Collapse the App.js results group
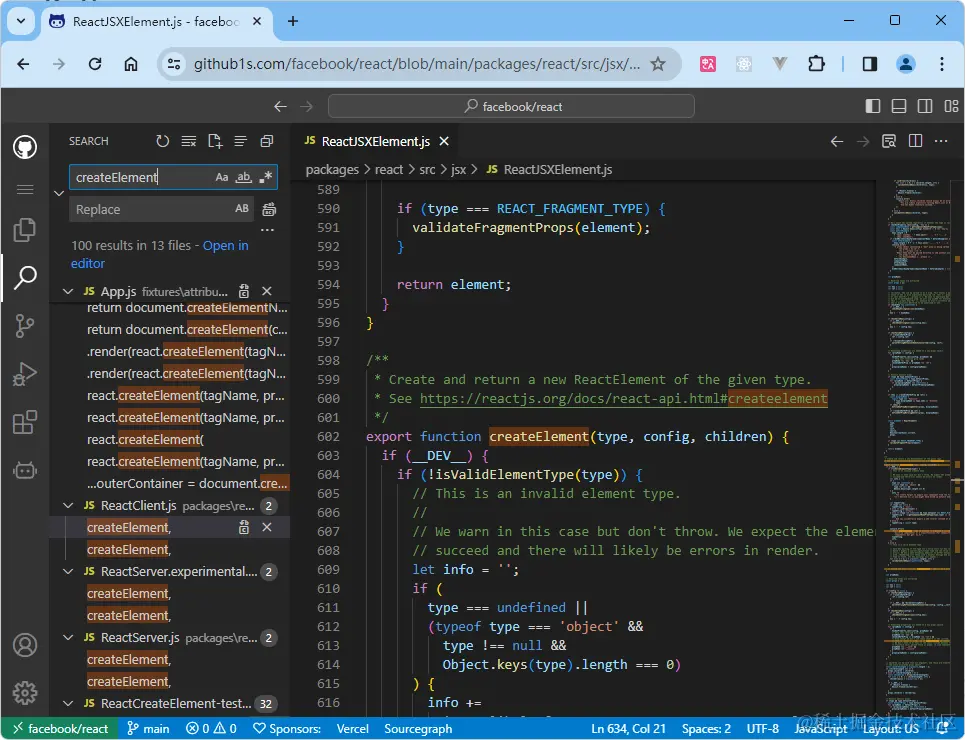 [x=68, y=291]
